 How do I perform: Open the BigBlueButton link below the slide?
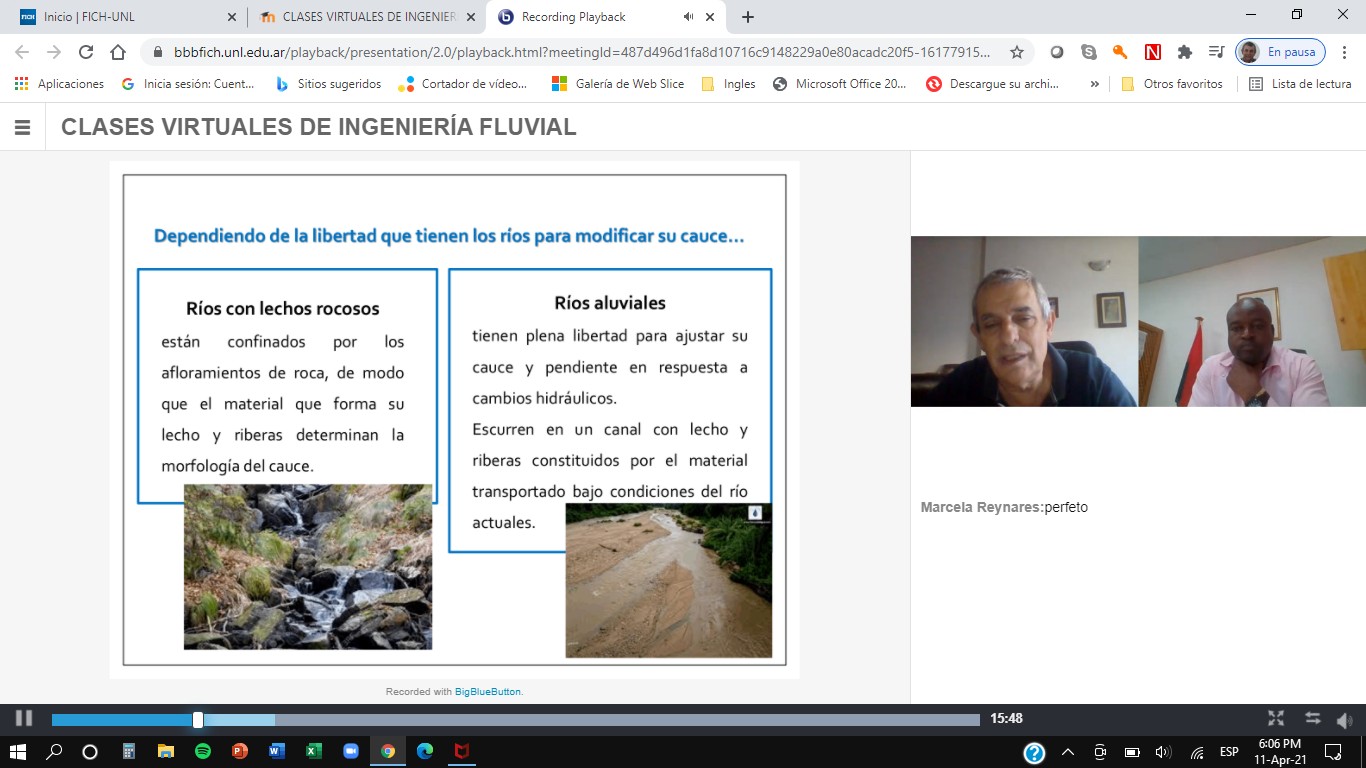488,691
